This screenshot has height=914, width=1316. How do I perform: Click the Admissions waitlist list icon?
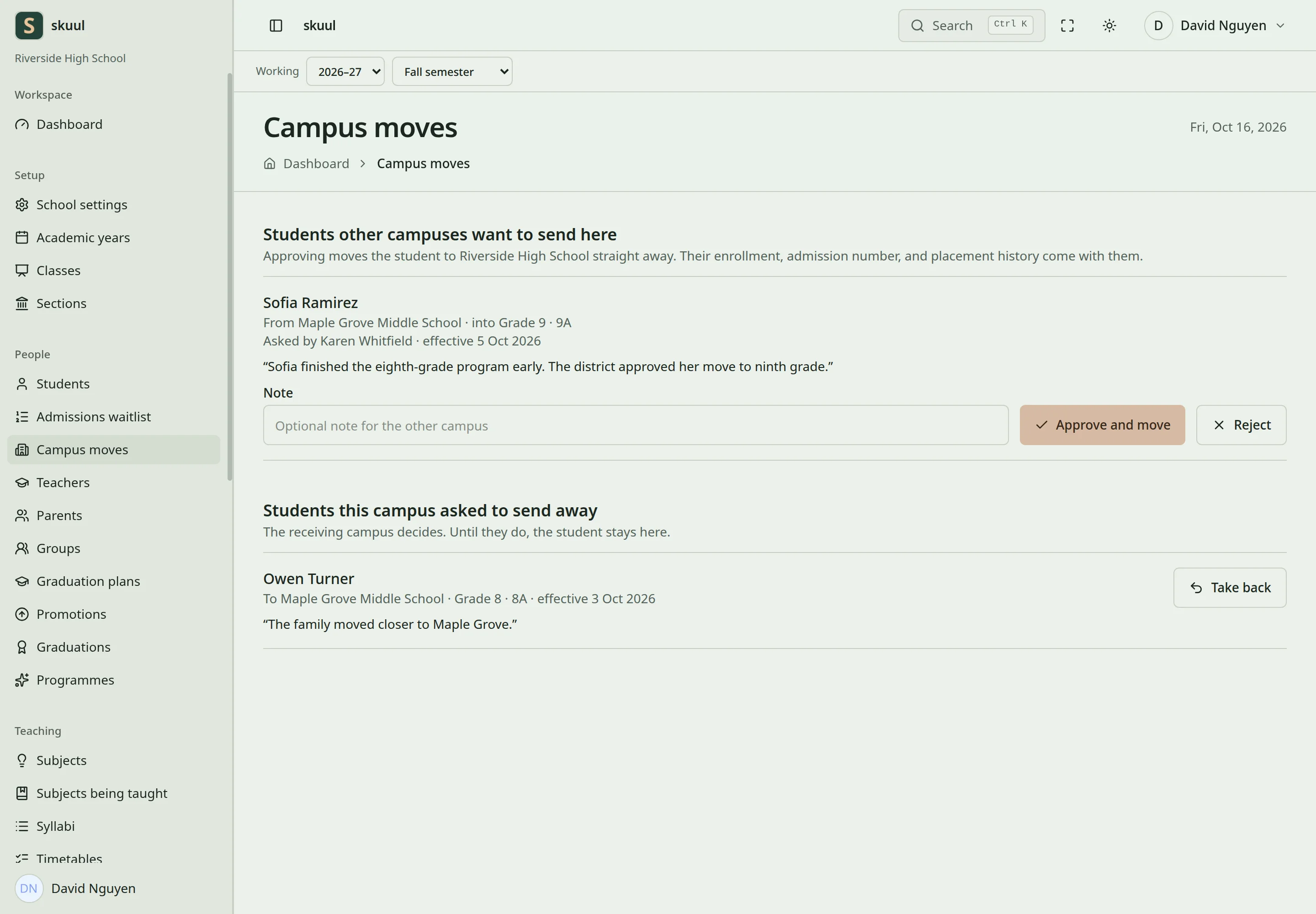(22, 416)
